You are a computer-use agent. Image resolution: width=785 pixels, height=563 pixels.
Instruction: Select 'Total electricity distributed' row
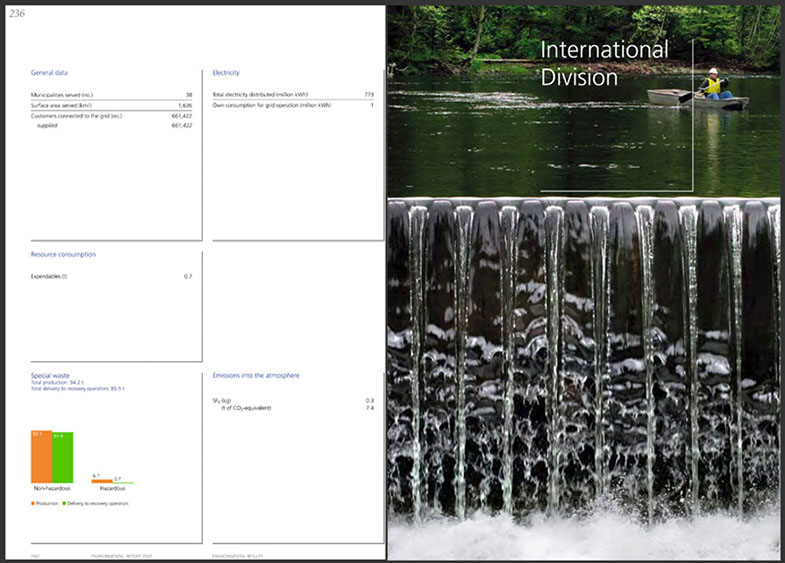292,94
